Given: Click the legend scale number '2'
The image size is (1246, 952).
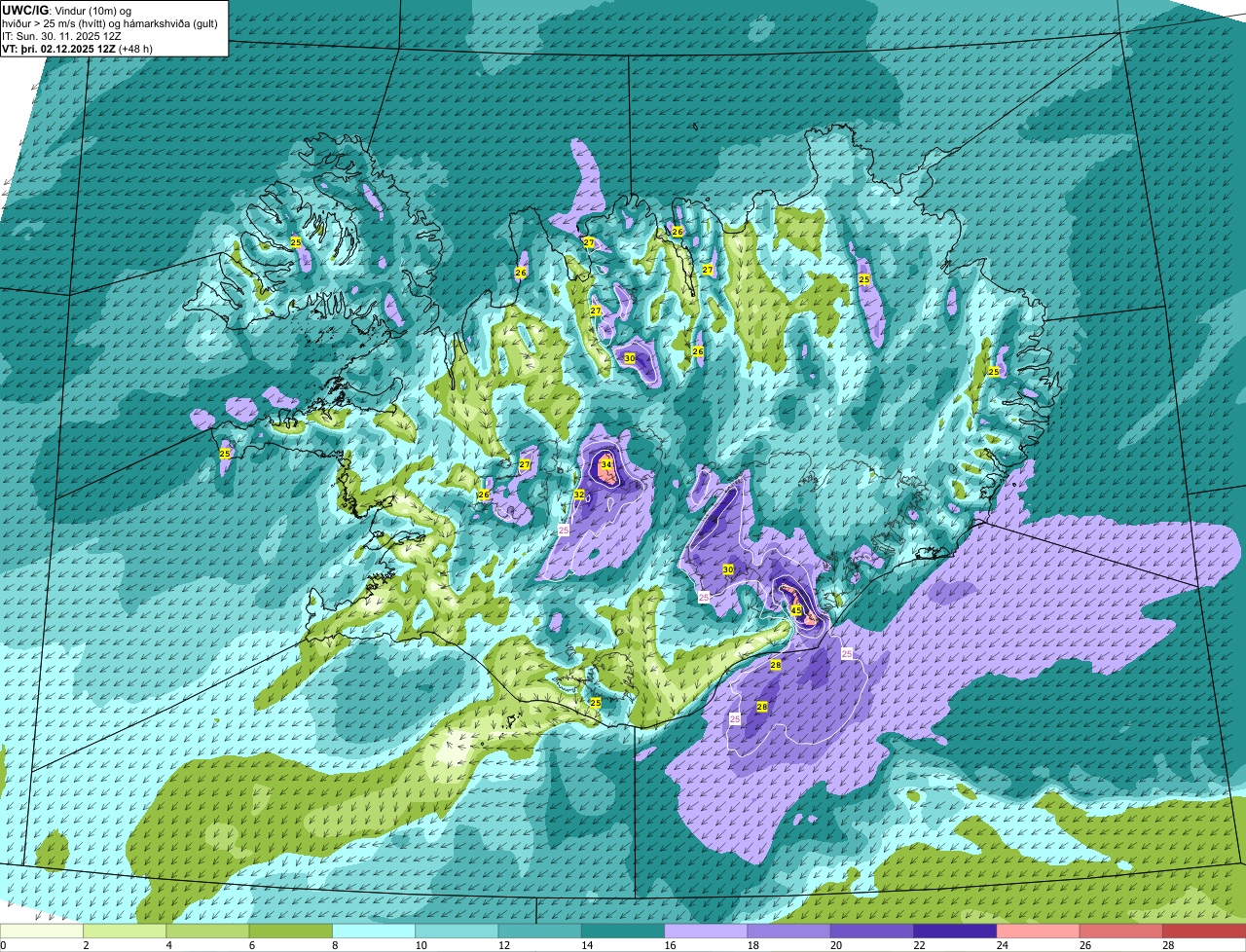Looking at the screenshot, I should (85, 945).
